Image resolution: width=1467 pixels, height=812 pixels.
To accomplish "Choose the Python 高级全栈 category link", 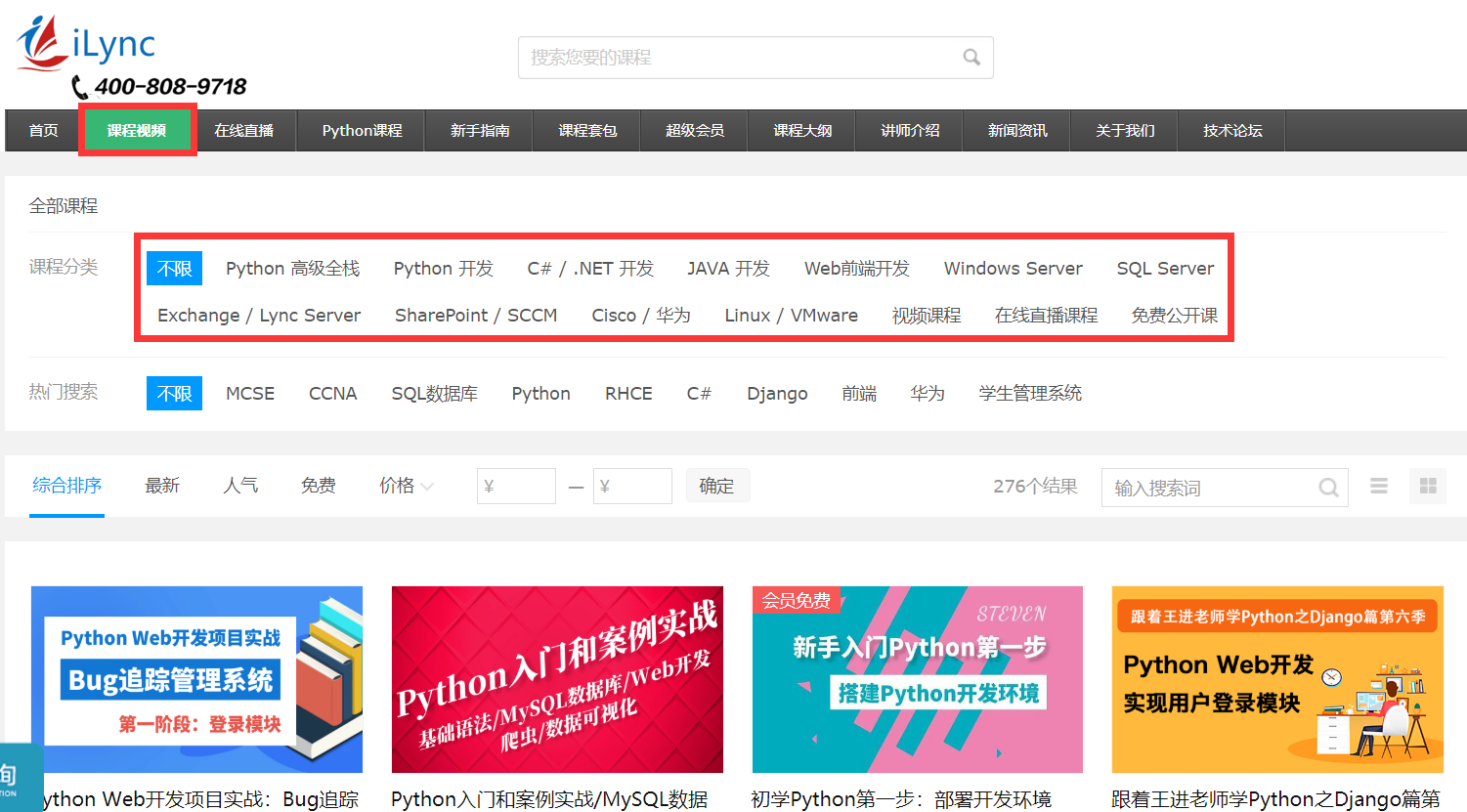I will [292, 269].
